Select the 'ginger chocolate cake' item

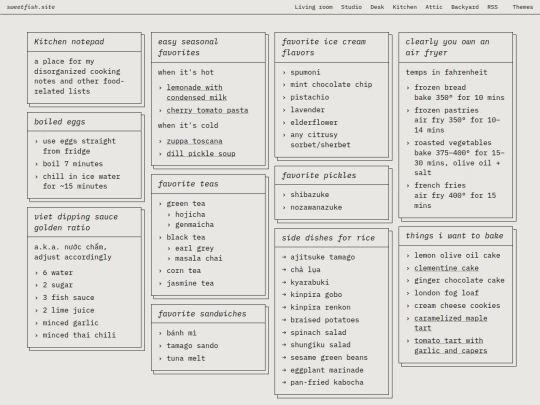[459, 280]
